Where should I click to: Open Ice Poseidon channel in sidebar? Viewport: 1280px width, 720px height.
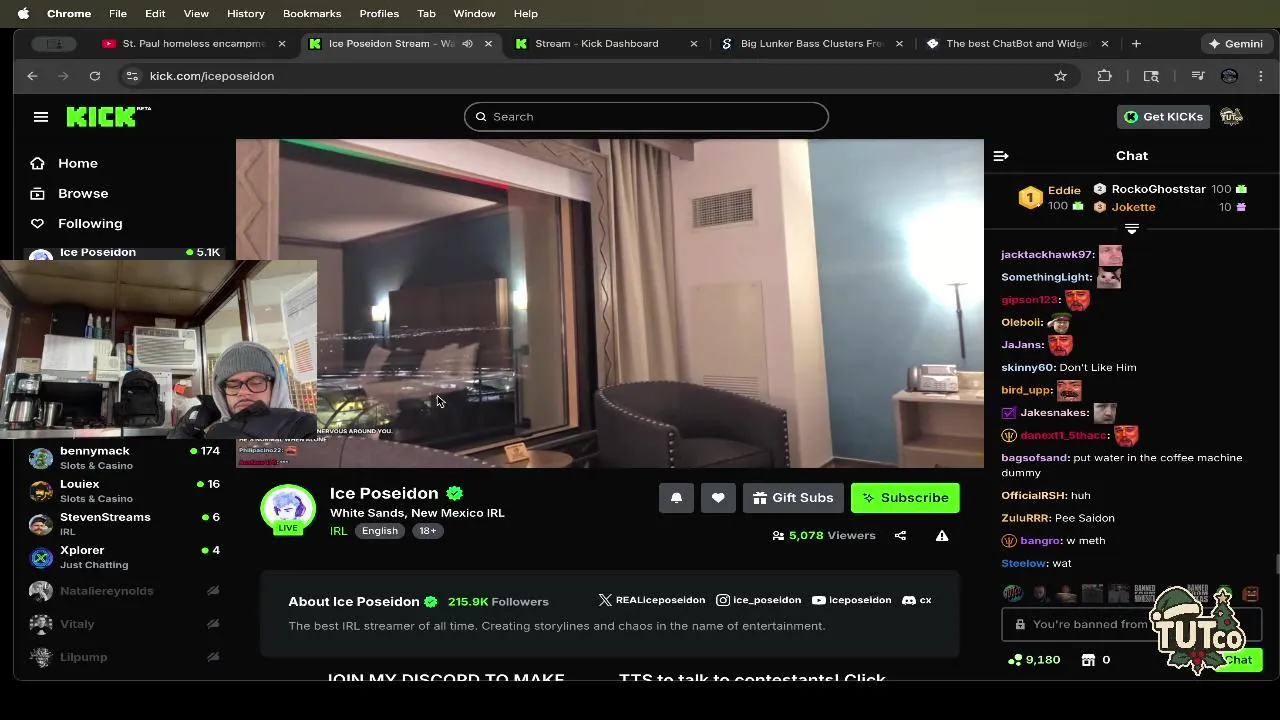(125, 252)
